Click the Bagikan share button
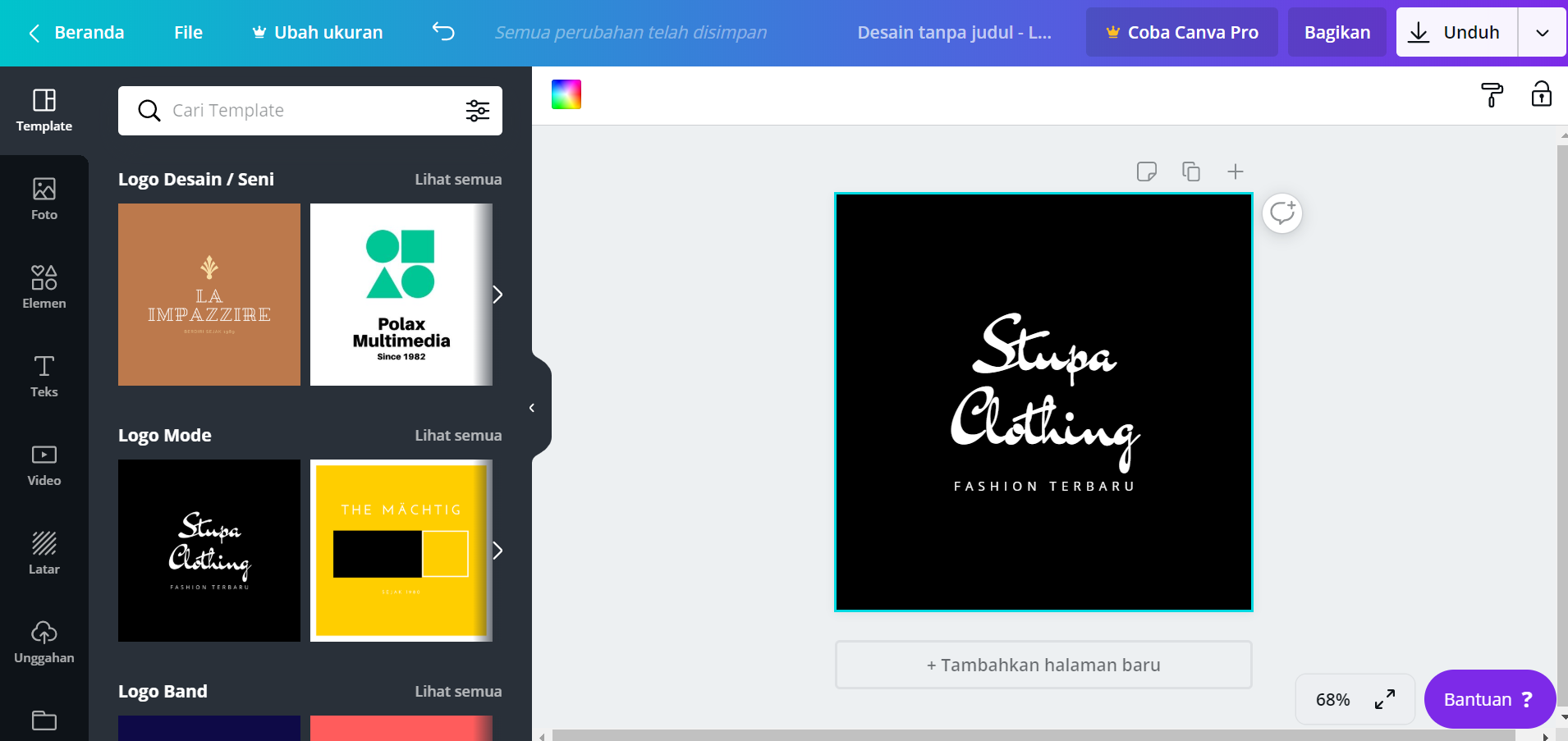 (1337, 33)
